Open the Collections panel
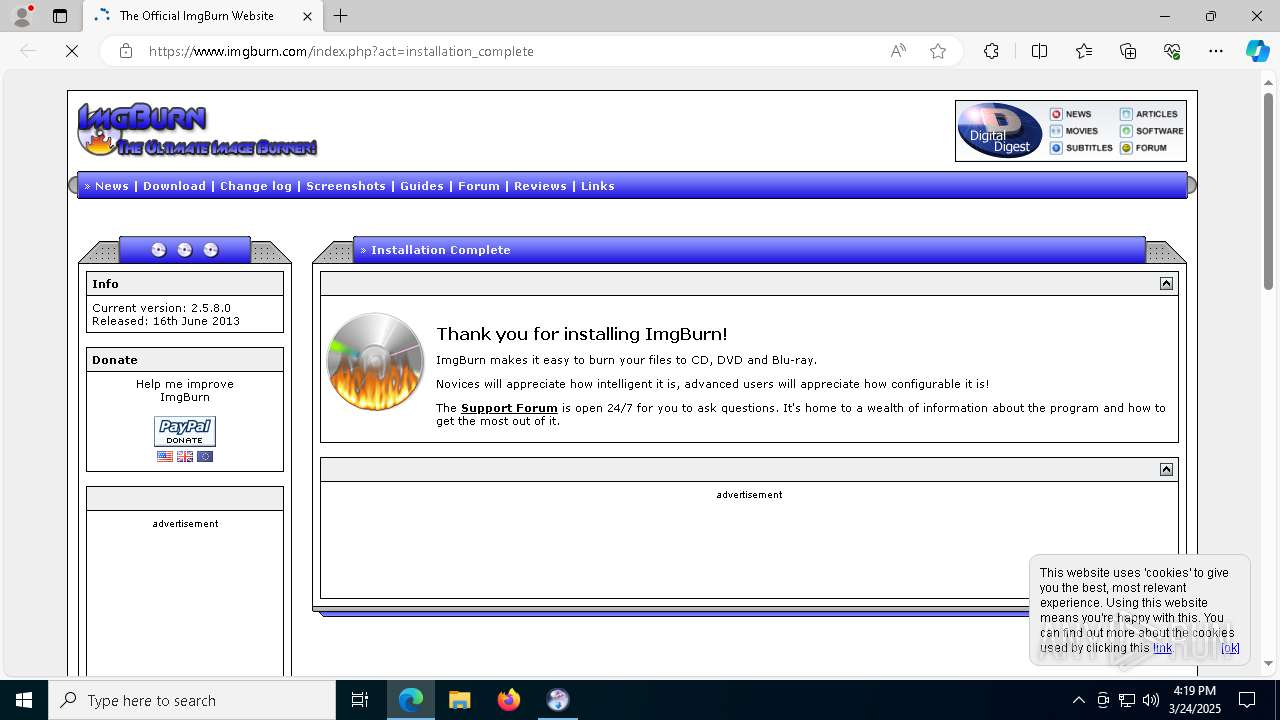This screenshot has height=720, width=1280. coord(1128,51)
